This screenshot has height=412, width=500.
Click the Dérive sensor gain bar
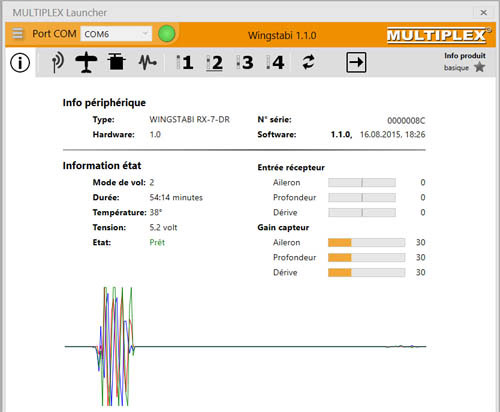click(x=367, y=272)
